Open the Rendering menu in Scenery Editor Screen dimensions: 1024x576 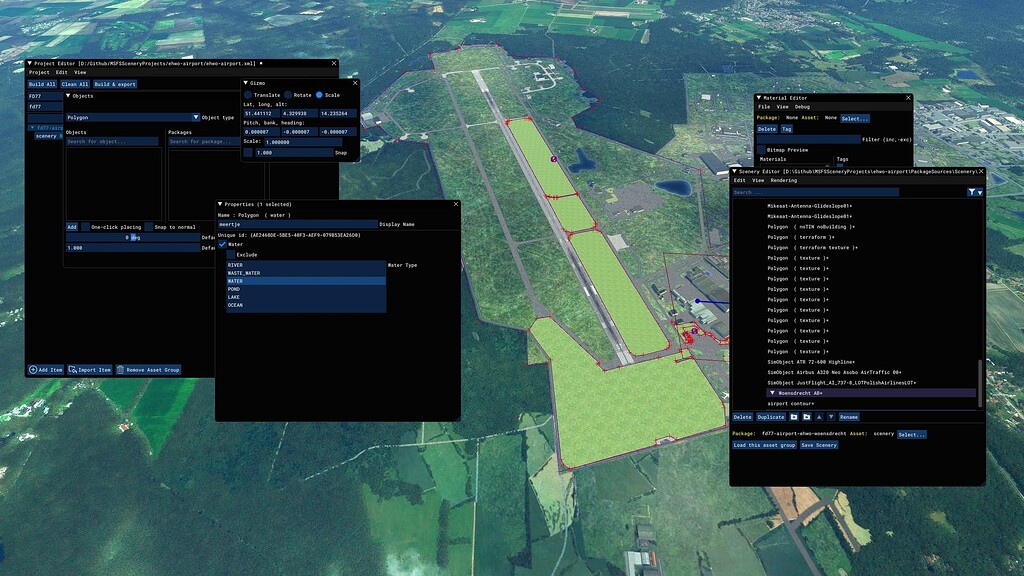coord(784,180)
